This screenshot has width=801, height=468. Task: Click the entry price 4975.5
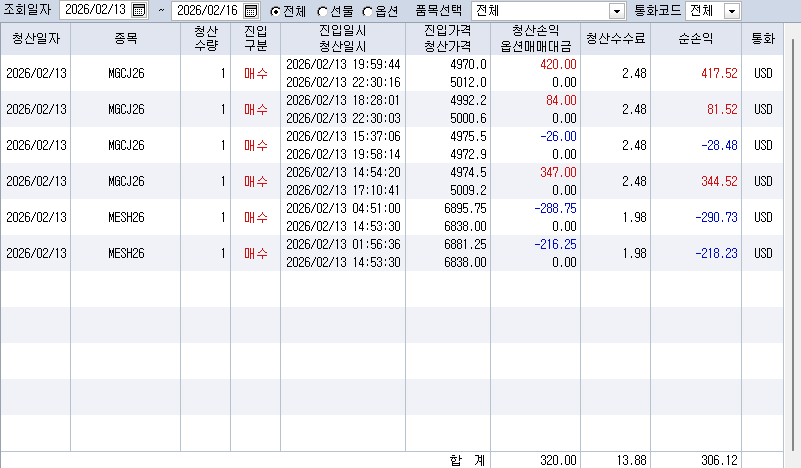[468, 136]
